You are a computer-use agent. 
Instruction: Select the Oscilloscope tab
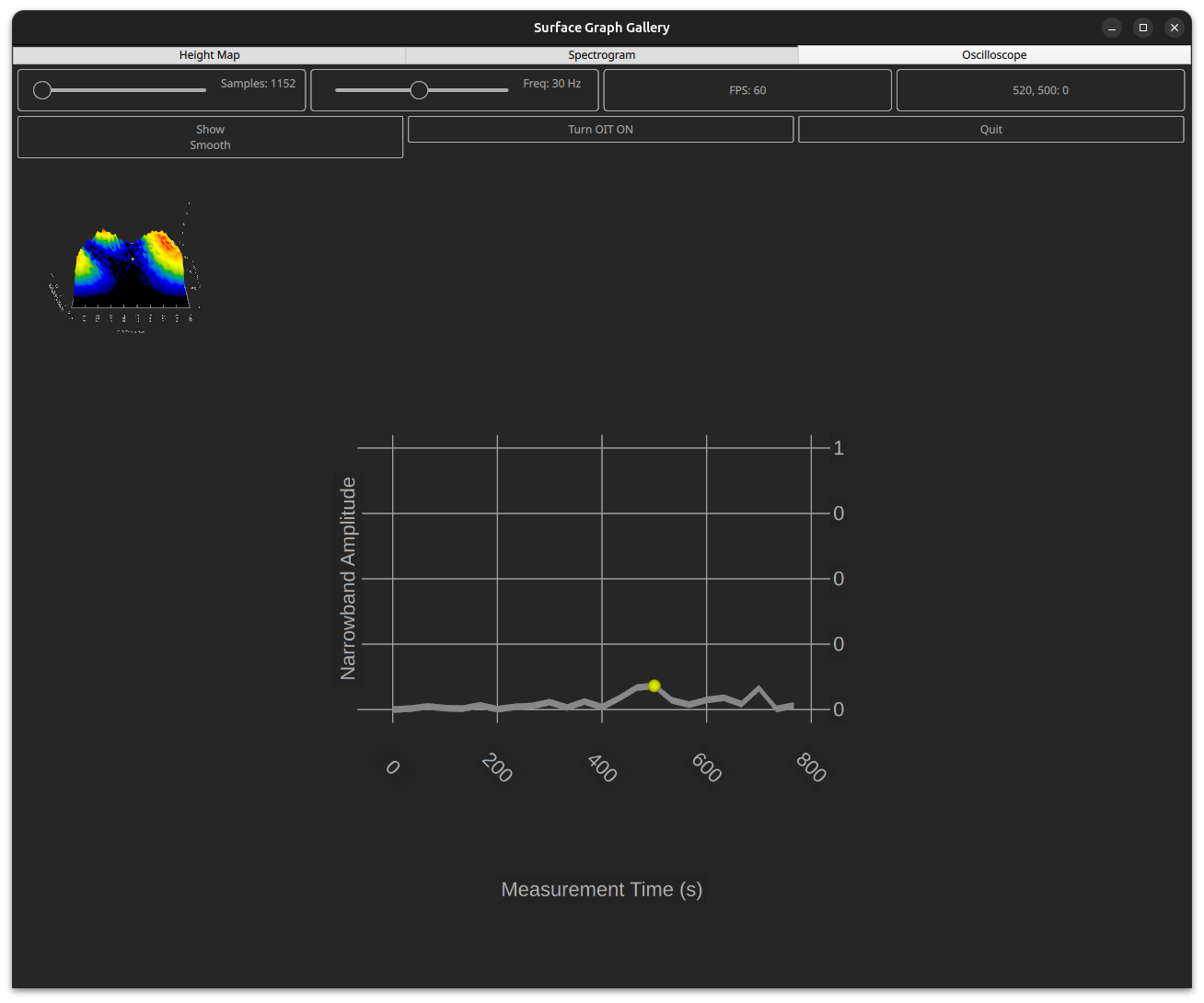[994, 55]
